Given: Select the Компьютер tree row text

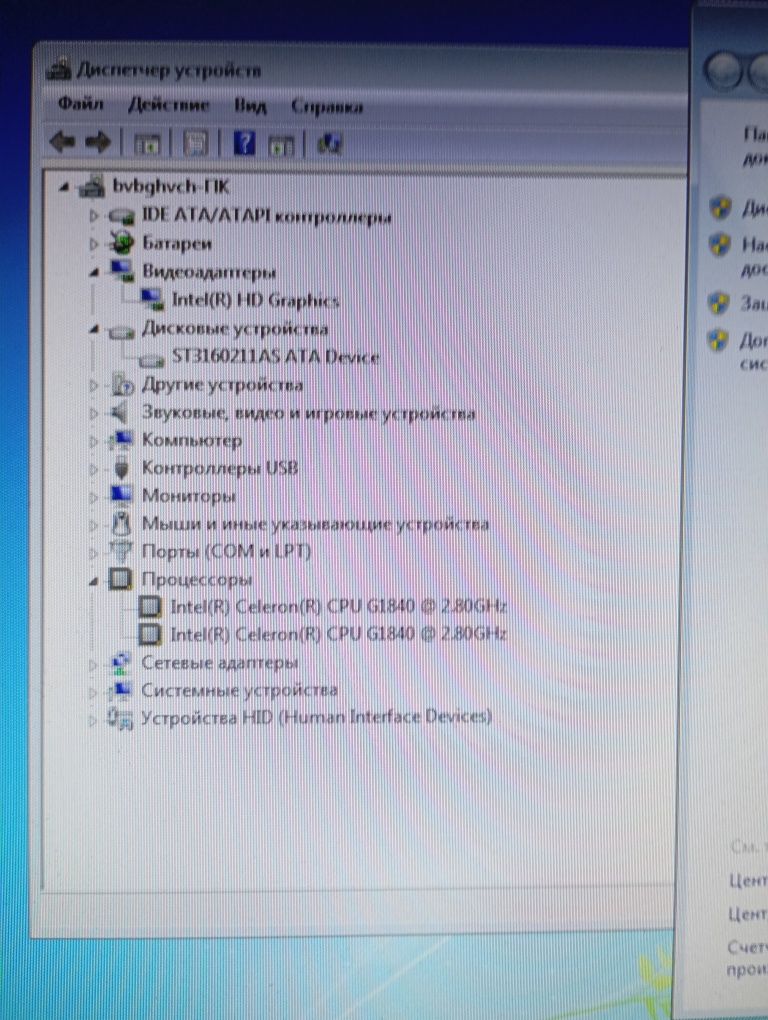Looking at the screenshot, I should click(191, 440).
